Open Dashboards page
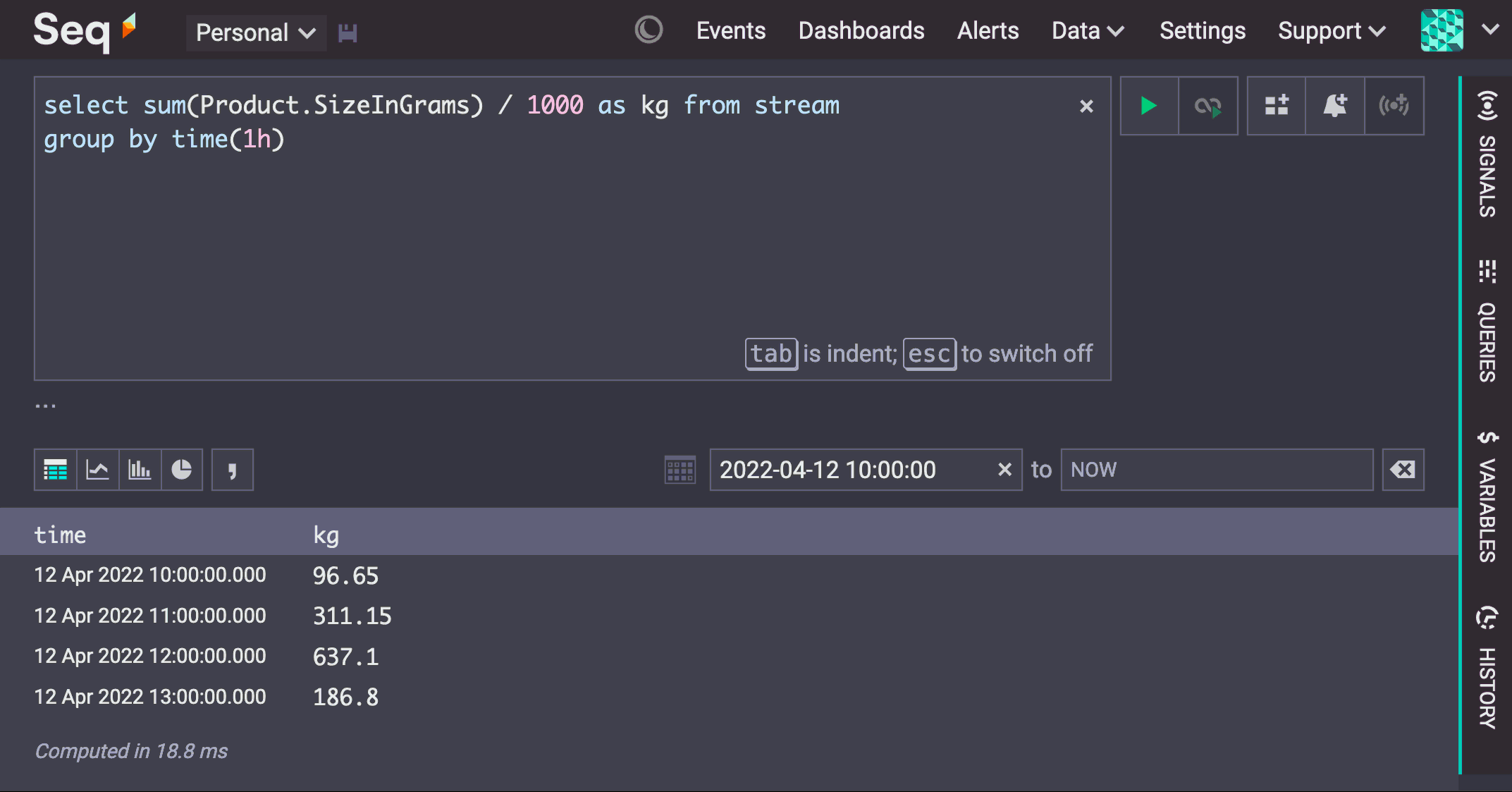This screenshot has height=792, width=1512. point(861,31)
